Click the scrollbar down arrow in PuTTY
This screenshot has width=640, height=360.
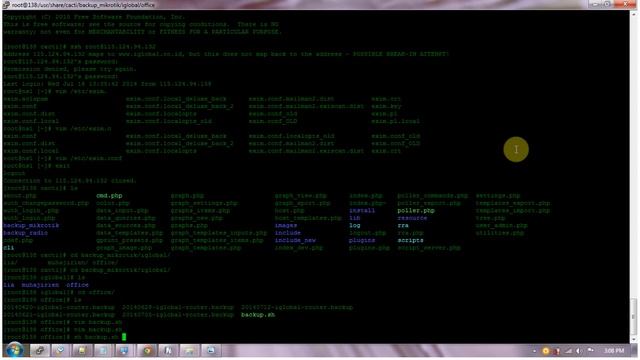click(x=633, y=339)
